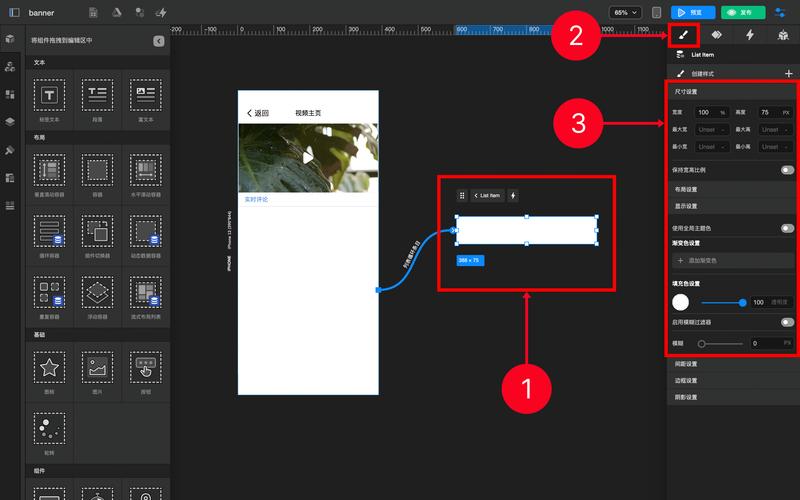This screenshot has width=800, height=500.
Task: Click the blur value field showing 0
Action: point(772,343)
